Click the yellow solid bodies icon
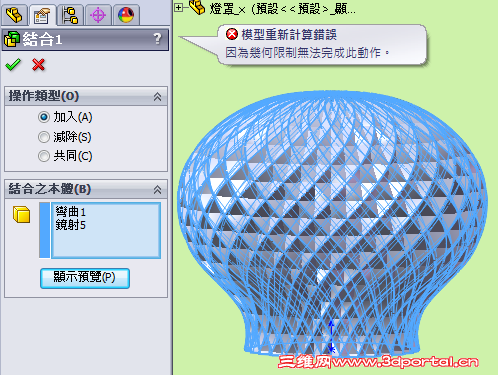The height and width of the screenshot is (375, 498). point(22,214)
